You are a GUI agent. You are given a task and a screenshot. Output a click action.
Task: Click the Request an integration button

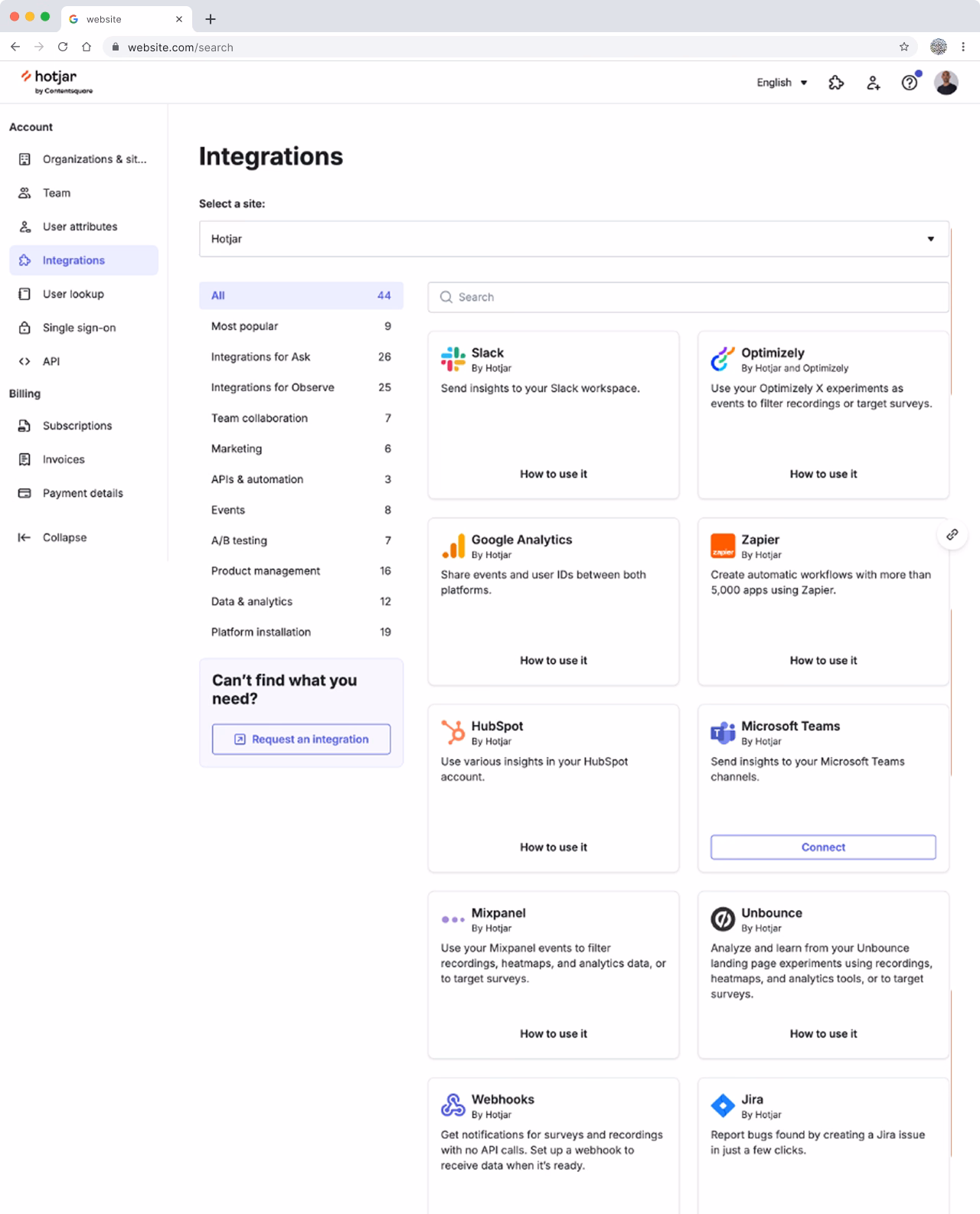click(301, 739)
